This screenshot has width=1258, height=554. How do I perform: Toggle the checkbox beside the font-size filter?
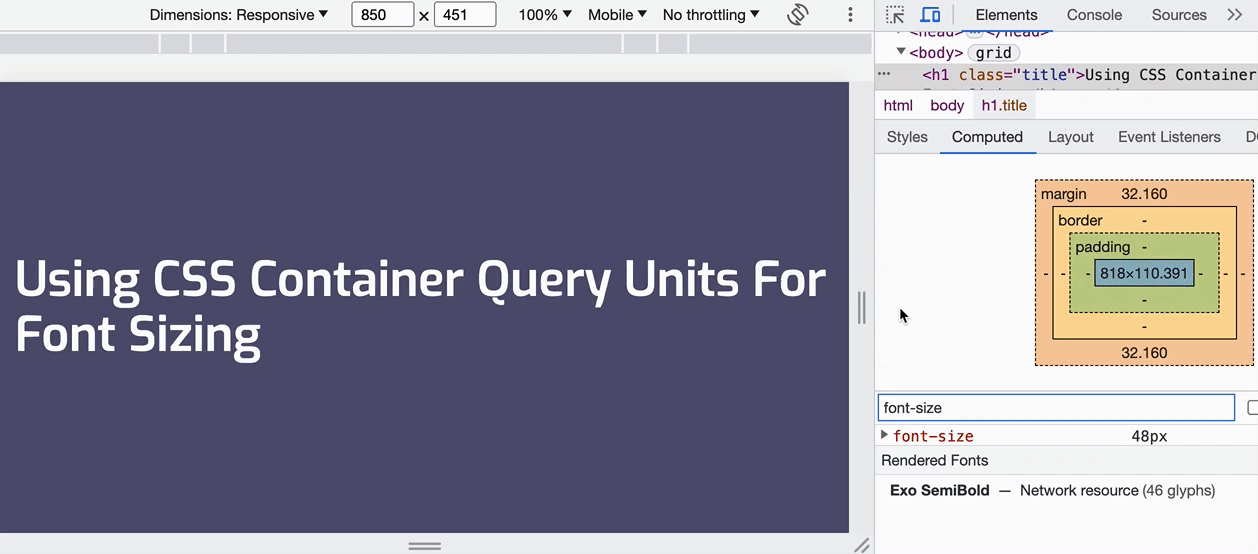click(1252, 407)
